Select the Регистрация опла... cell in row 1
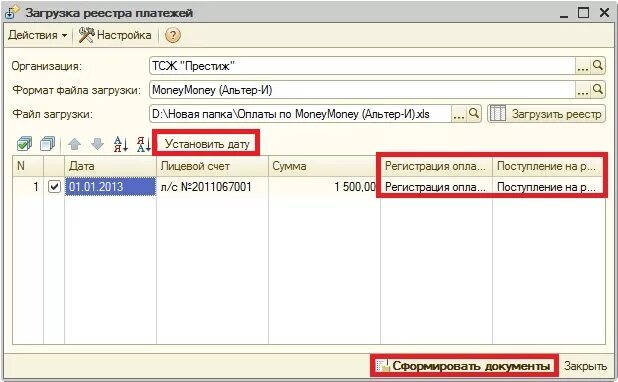The image size is (618, 382). click(436, 186)
